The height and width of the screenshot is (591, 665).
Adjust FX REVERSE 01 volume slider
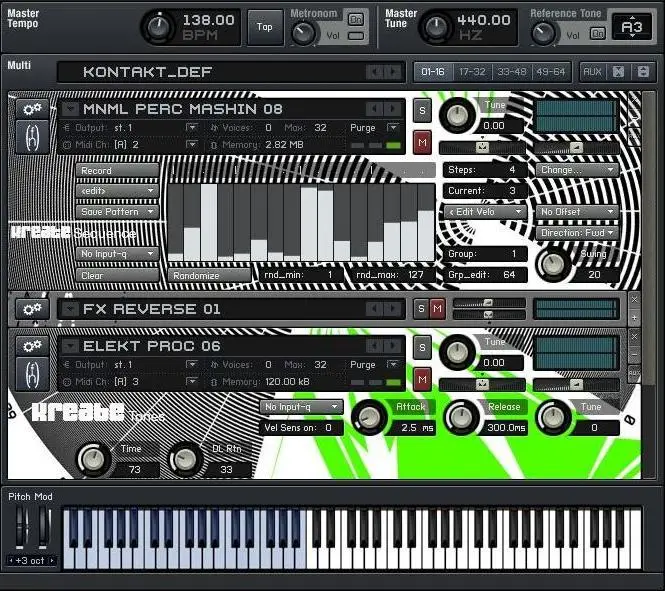[489, 303]
